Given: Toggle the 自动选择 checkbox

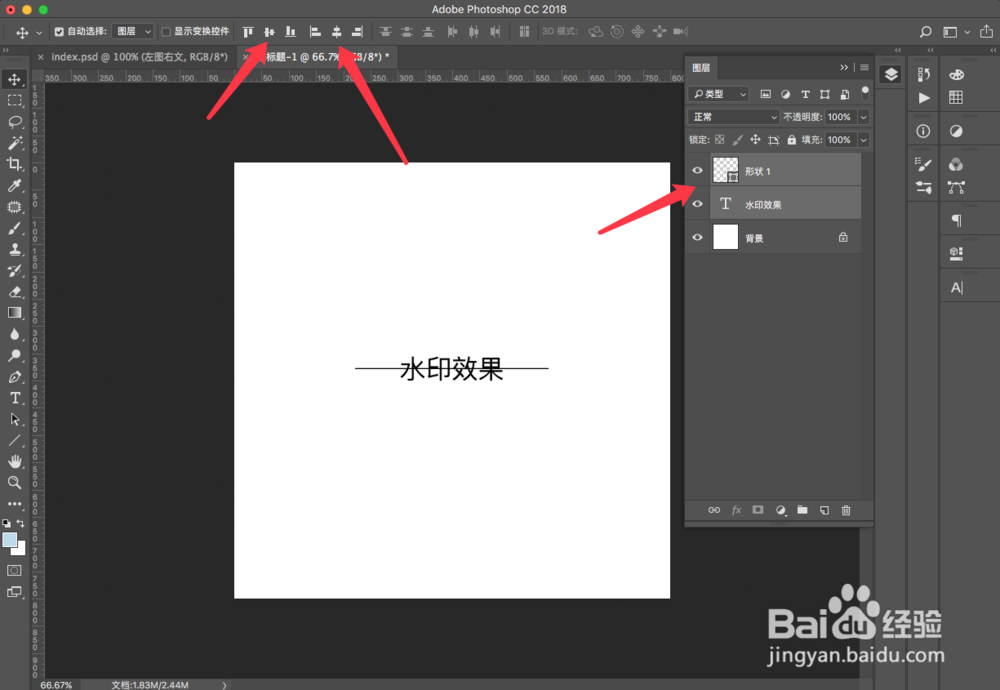Looking at the screenshot, I should tap(59, 31).
